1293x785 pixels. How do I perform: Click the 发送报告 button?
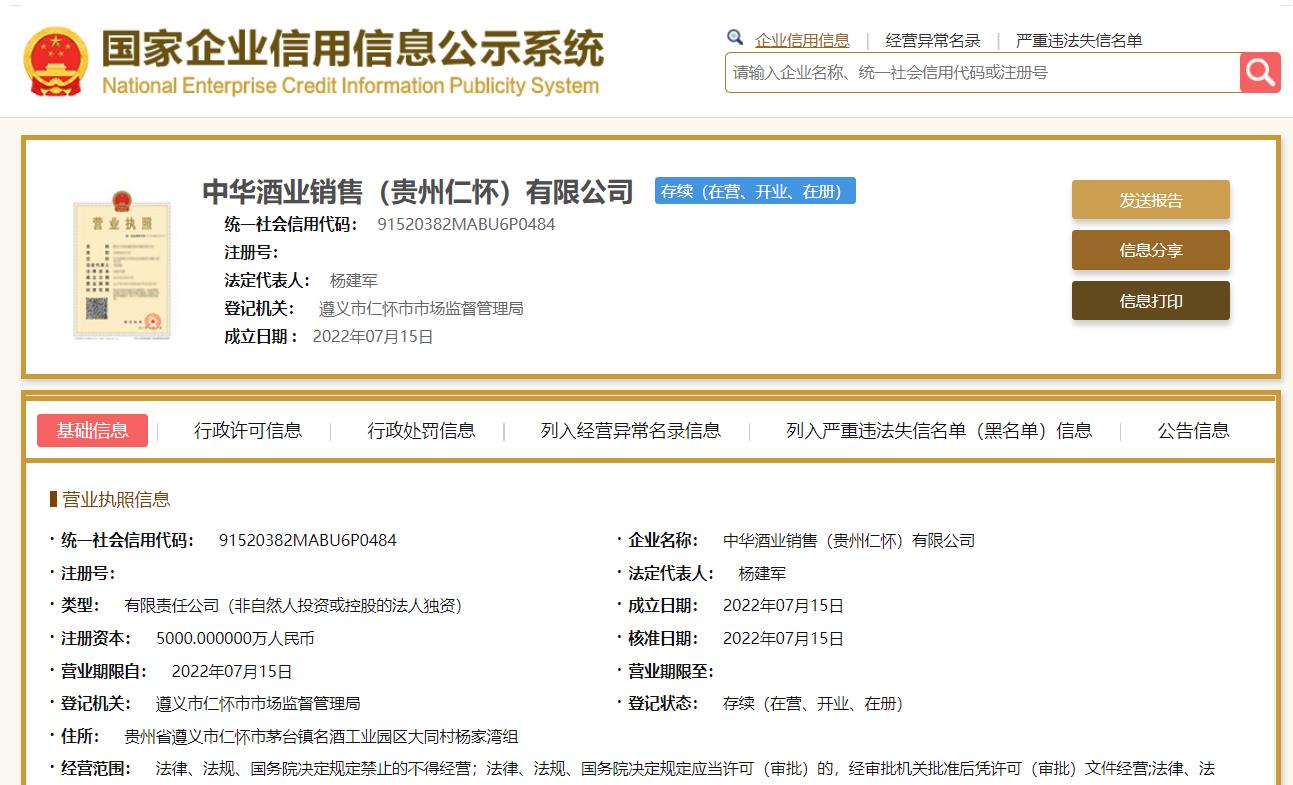(1150, 200)
